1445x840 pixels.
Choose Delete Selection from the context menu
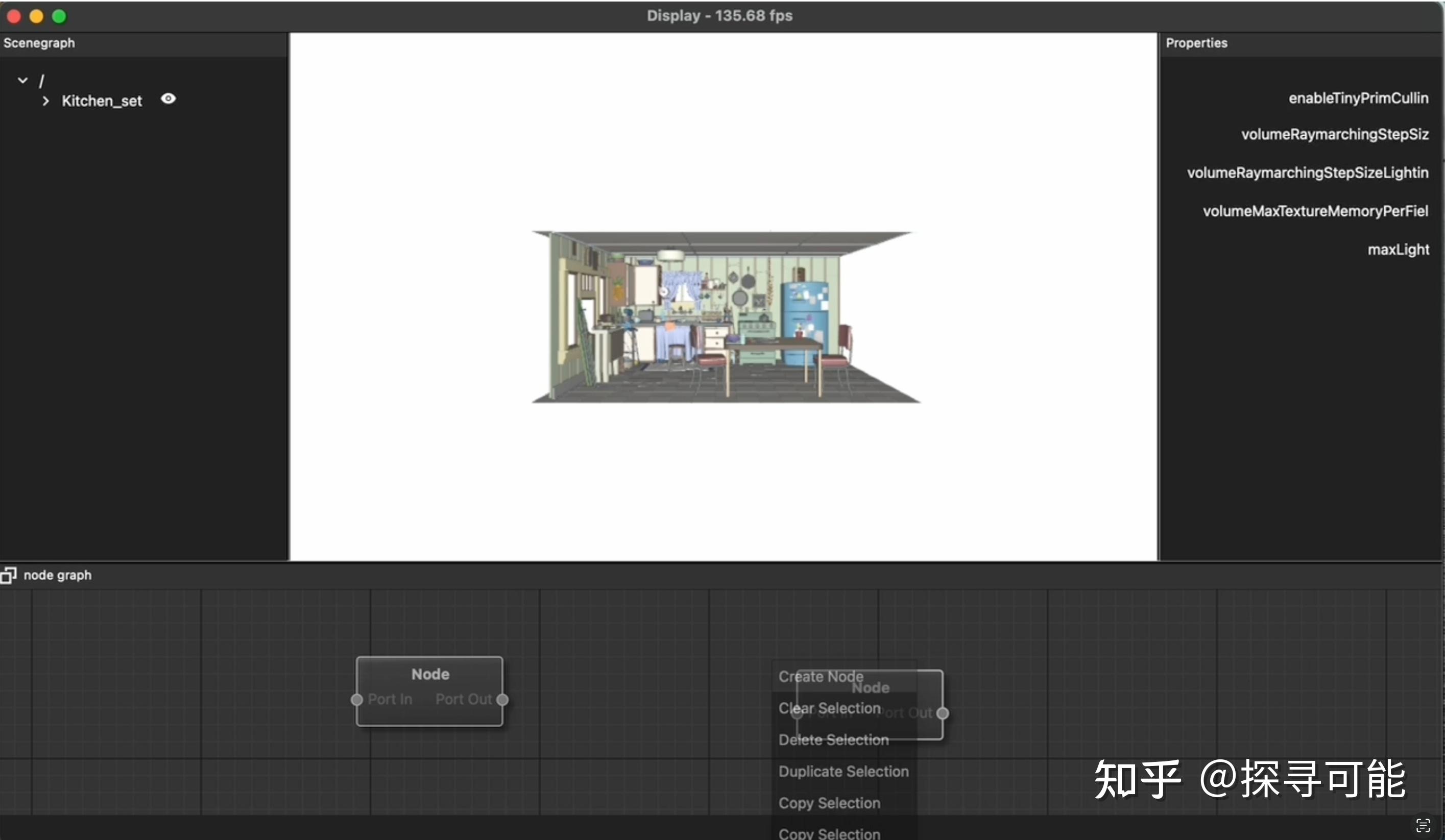(833, 740)
